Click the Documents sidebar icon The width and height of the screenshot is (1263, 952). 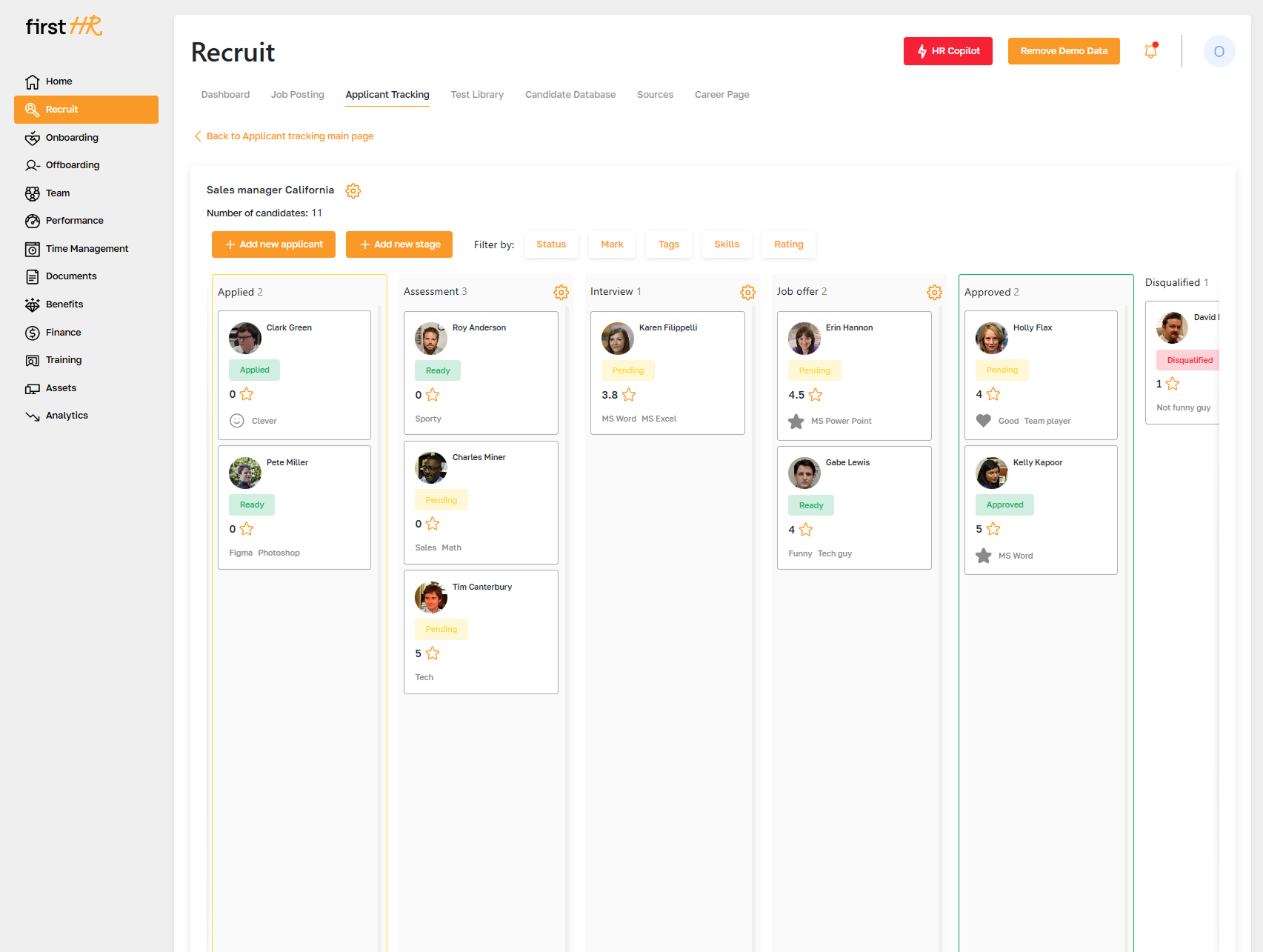point(33,276)
